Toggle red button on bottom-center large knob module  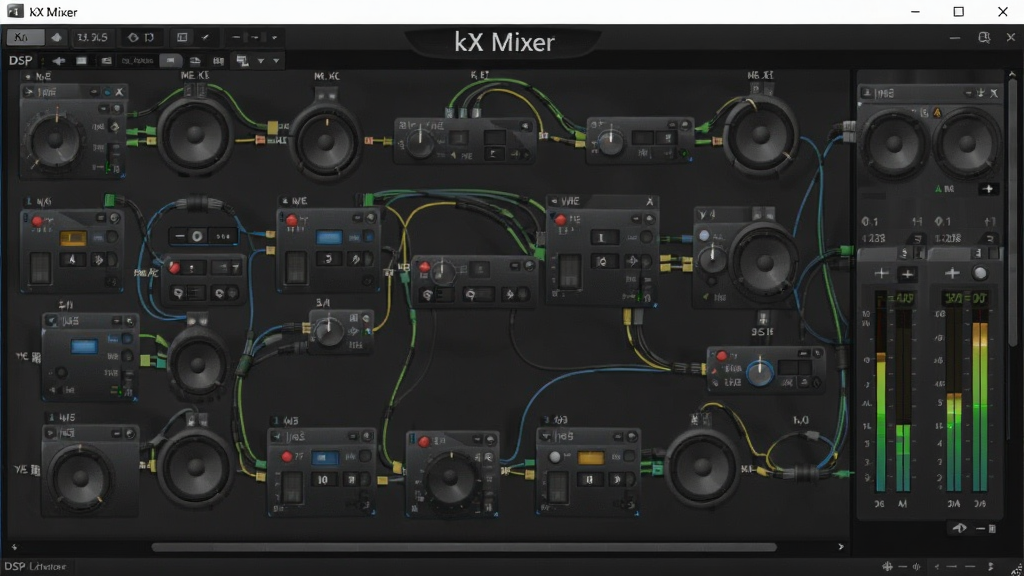(x=424, y=442)
